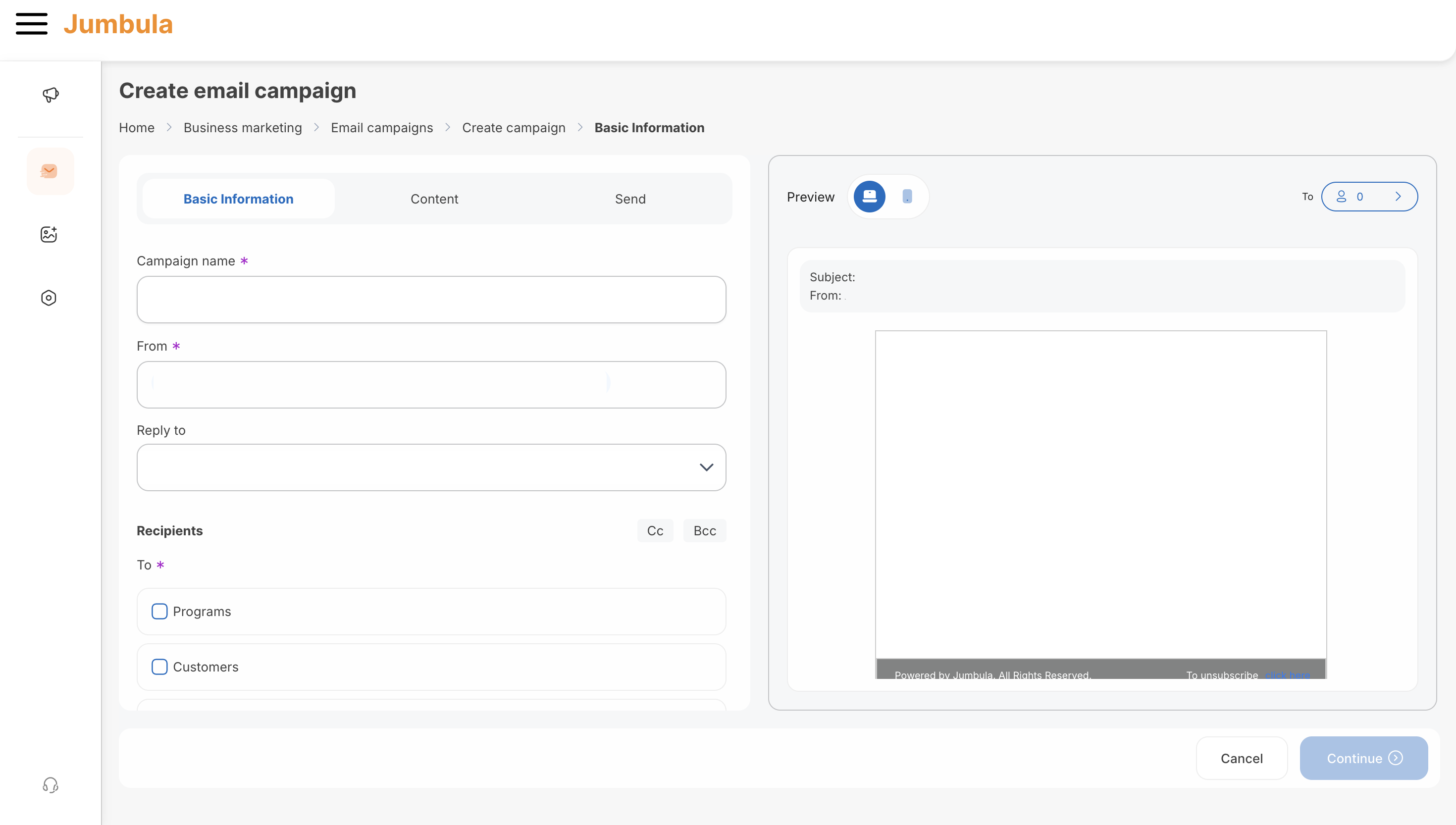Viewport: 1456px width, 825px height.
Task: Open the hamburger menu
Action: point(32,24)
